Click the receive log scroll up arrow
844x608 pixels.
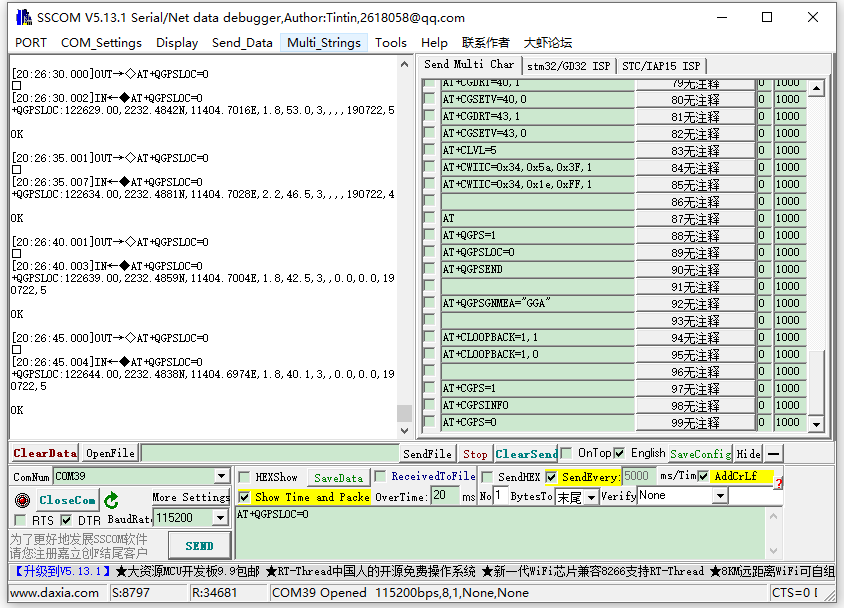coord(405,65)
